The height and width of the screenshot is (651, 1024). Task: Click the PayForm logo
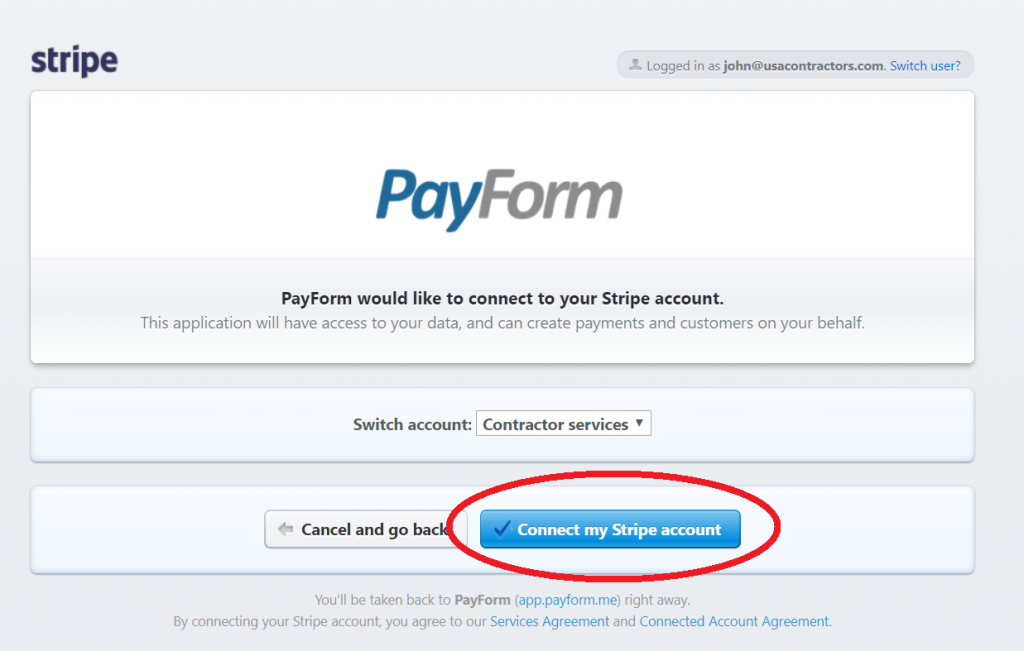(x=500, y=196)
